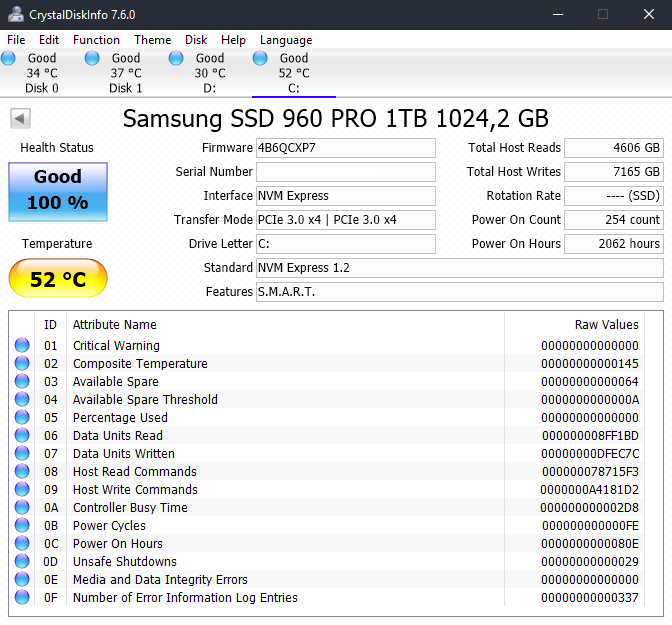Click the blue orb beside Data Units Written
Screen dimensions: 672x625
[x=22, y=453]
